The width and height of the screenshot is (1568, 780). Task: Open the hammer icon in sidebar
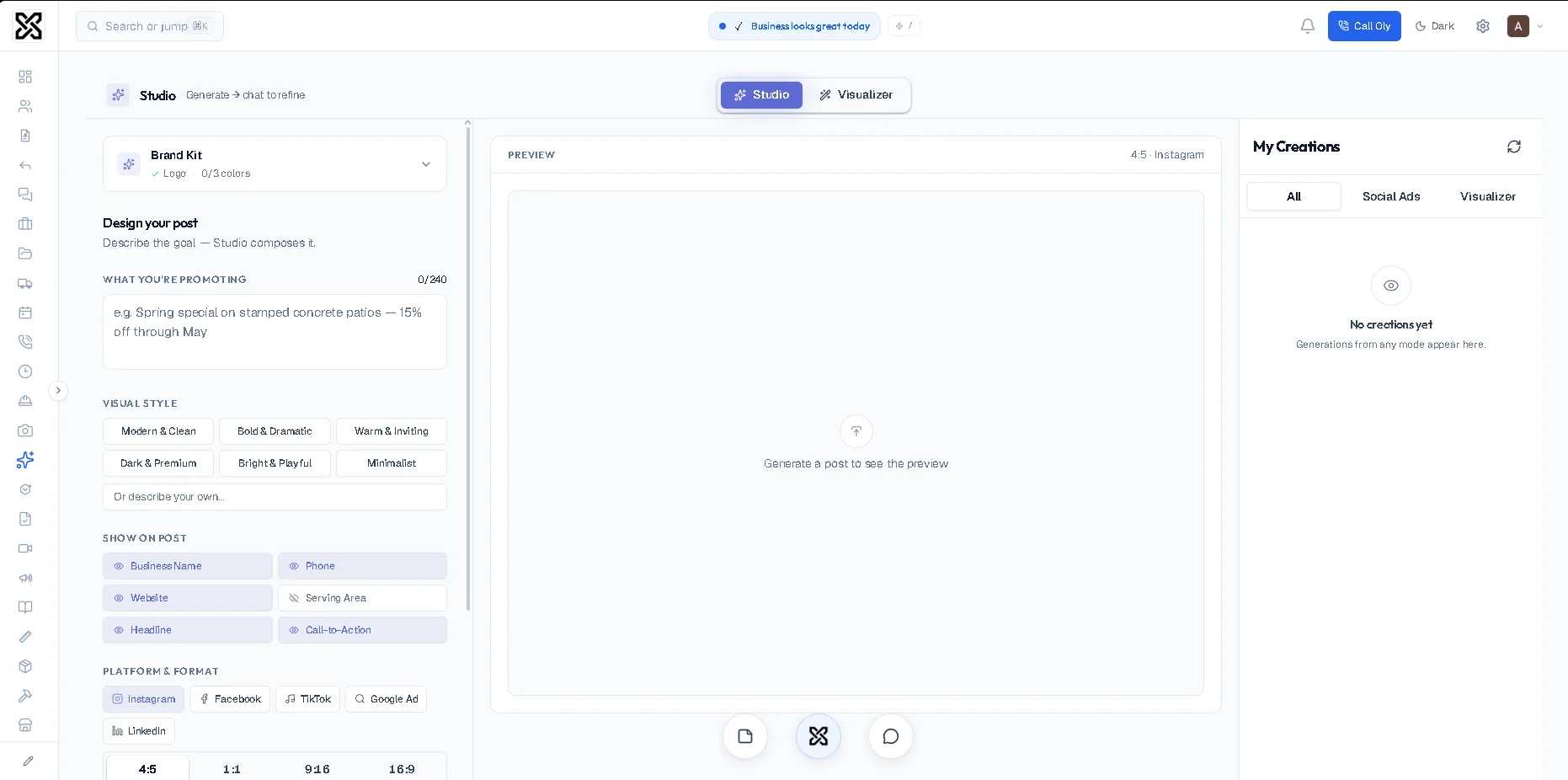click(25, 696)
